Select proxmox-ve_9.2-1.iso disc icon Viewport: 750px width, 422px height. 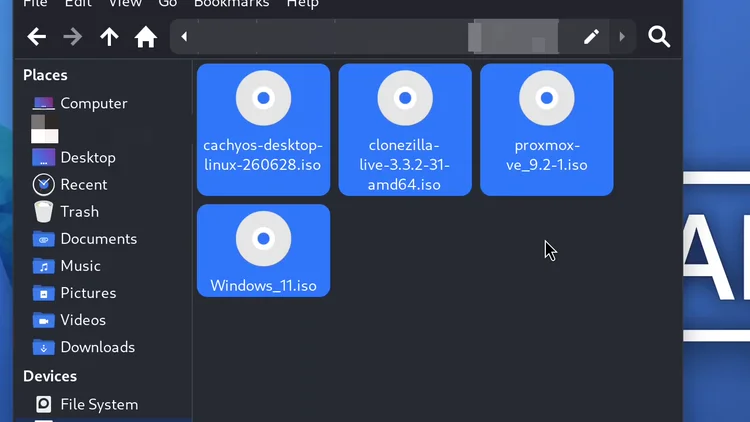click(547, 98)
